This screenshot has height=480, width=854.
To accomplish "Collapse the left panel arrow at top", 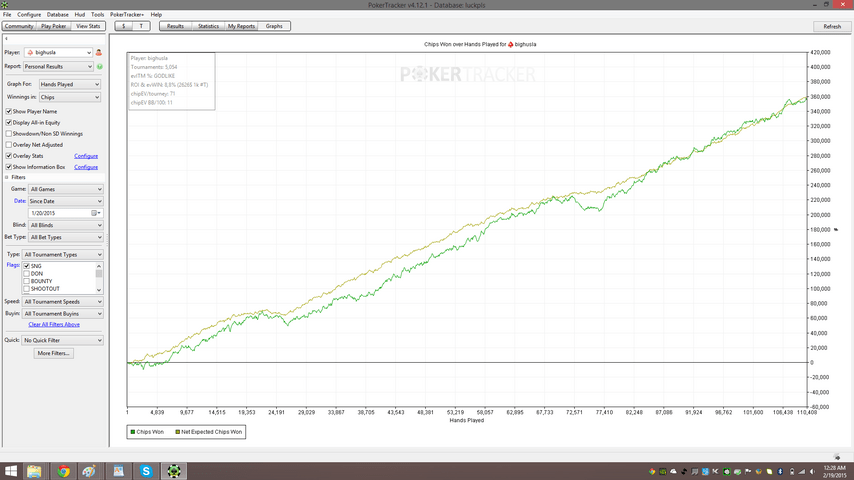I will [x=7, y=39].
